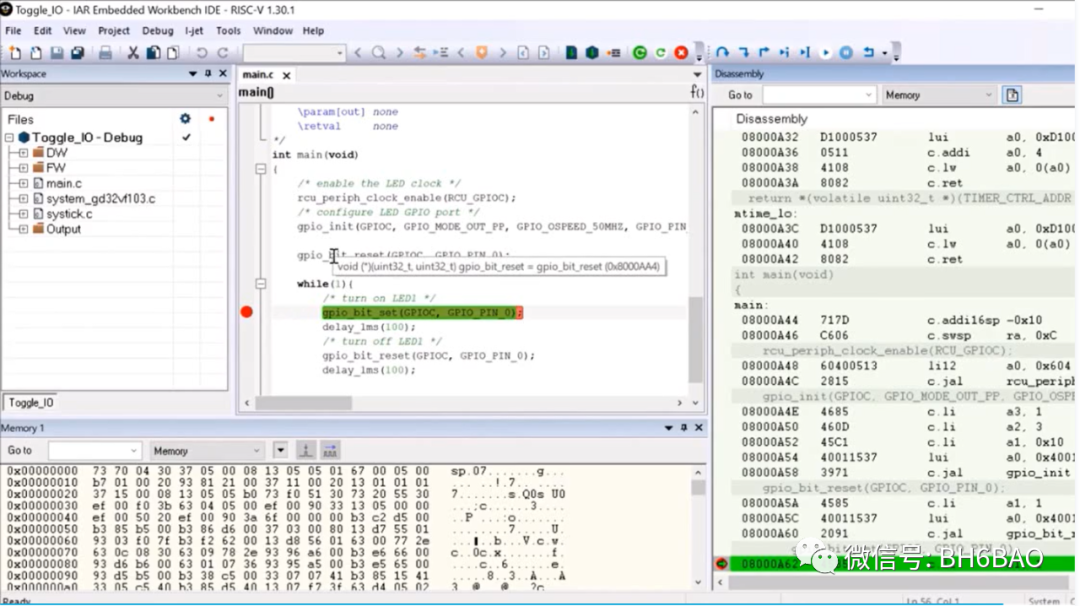This screenshot has height=606, width=1080.
Task: Open the Project menu
Action: [114, 30]
